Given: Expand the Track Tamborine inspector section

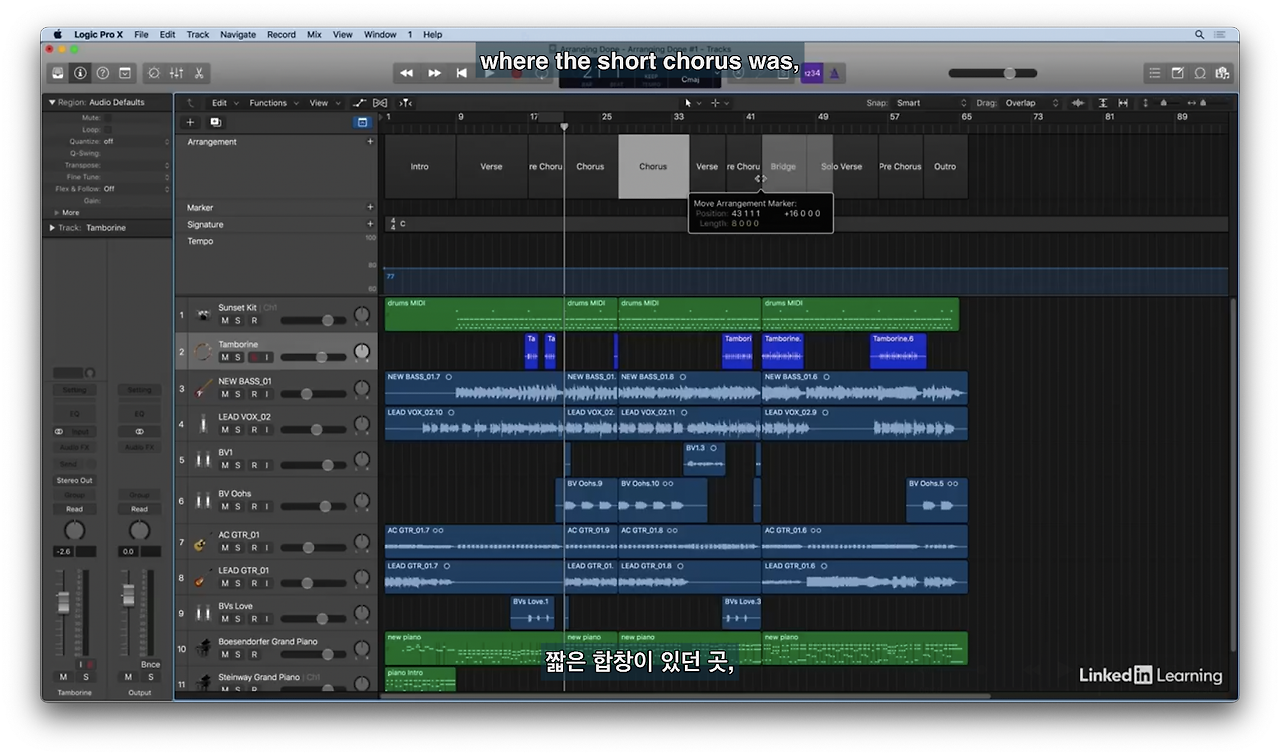Looking at the screenshot, I should pos(52,228).
